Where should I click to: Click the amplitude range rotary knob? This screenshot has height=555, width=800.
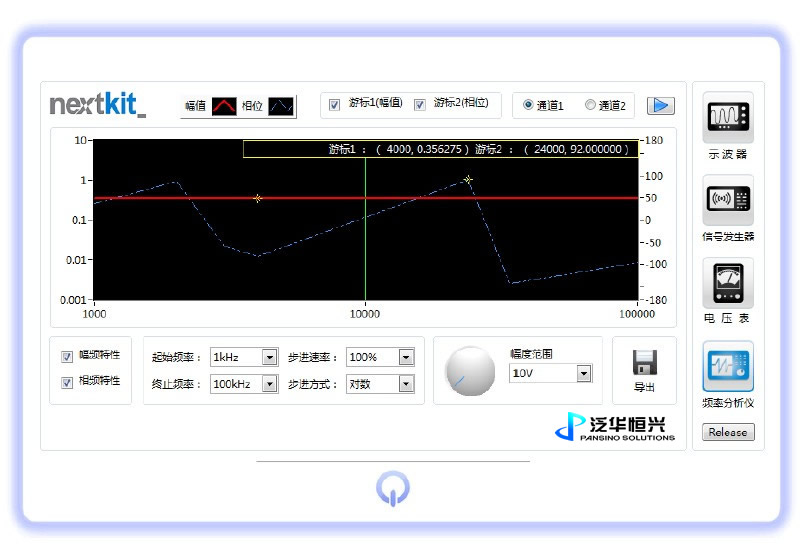(470, 371)
